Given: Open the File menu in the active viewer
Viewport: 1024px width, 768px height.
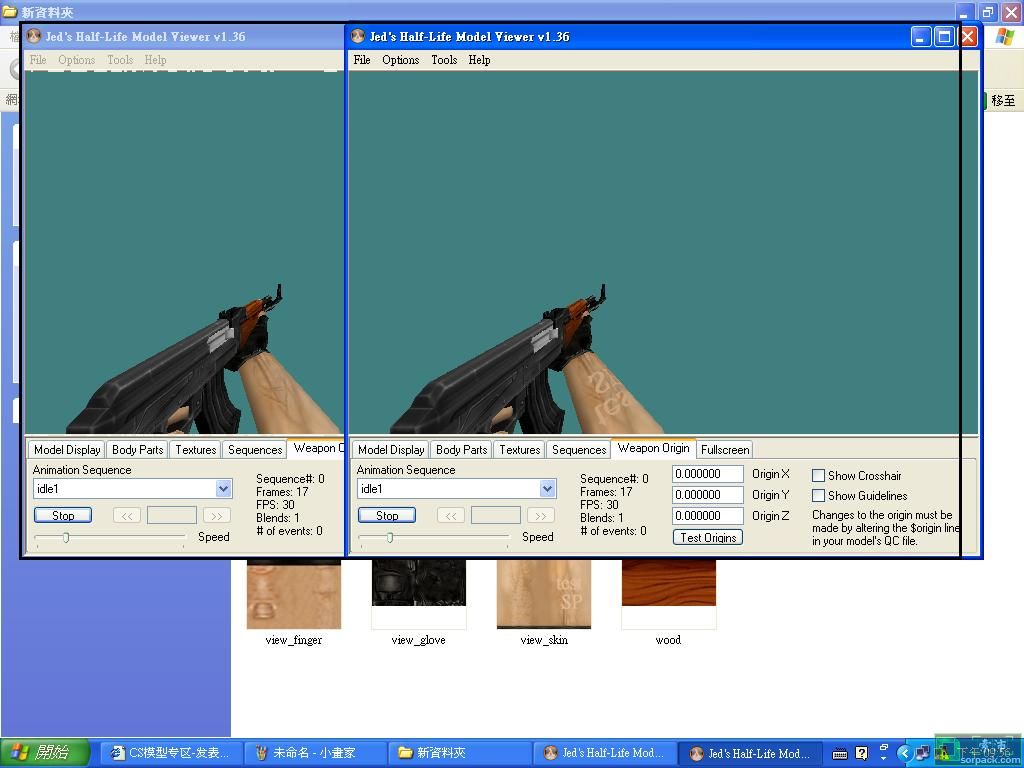Looking at the screenshot, I should point(362,60).
